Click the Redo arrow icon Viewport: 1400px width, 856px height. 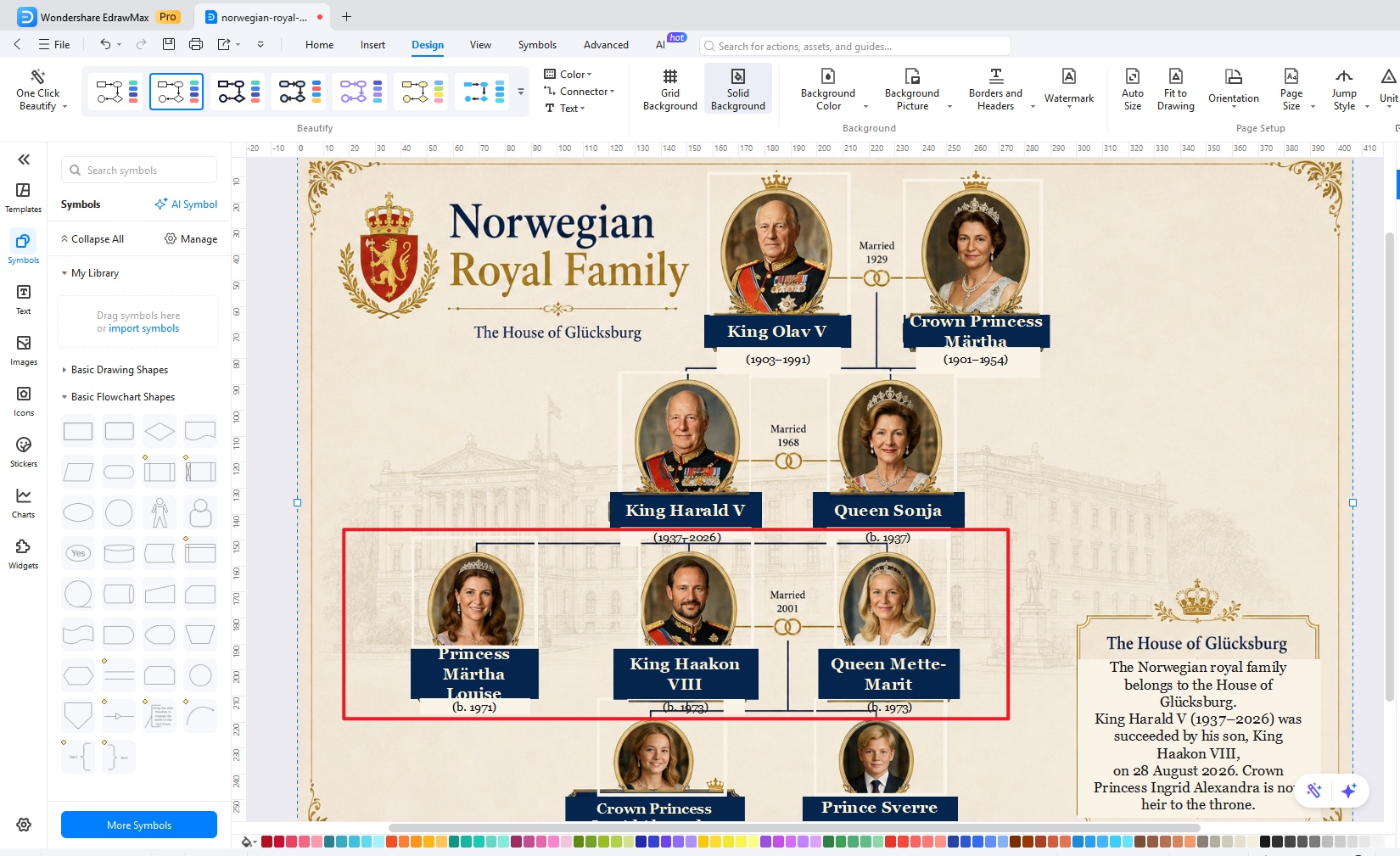click(141, 44)
